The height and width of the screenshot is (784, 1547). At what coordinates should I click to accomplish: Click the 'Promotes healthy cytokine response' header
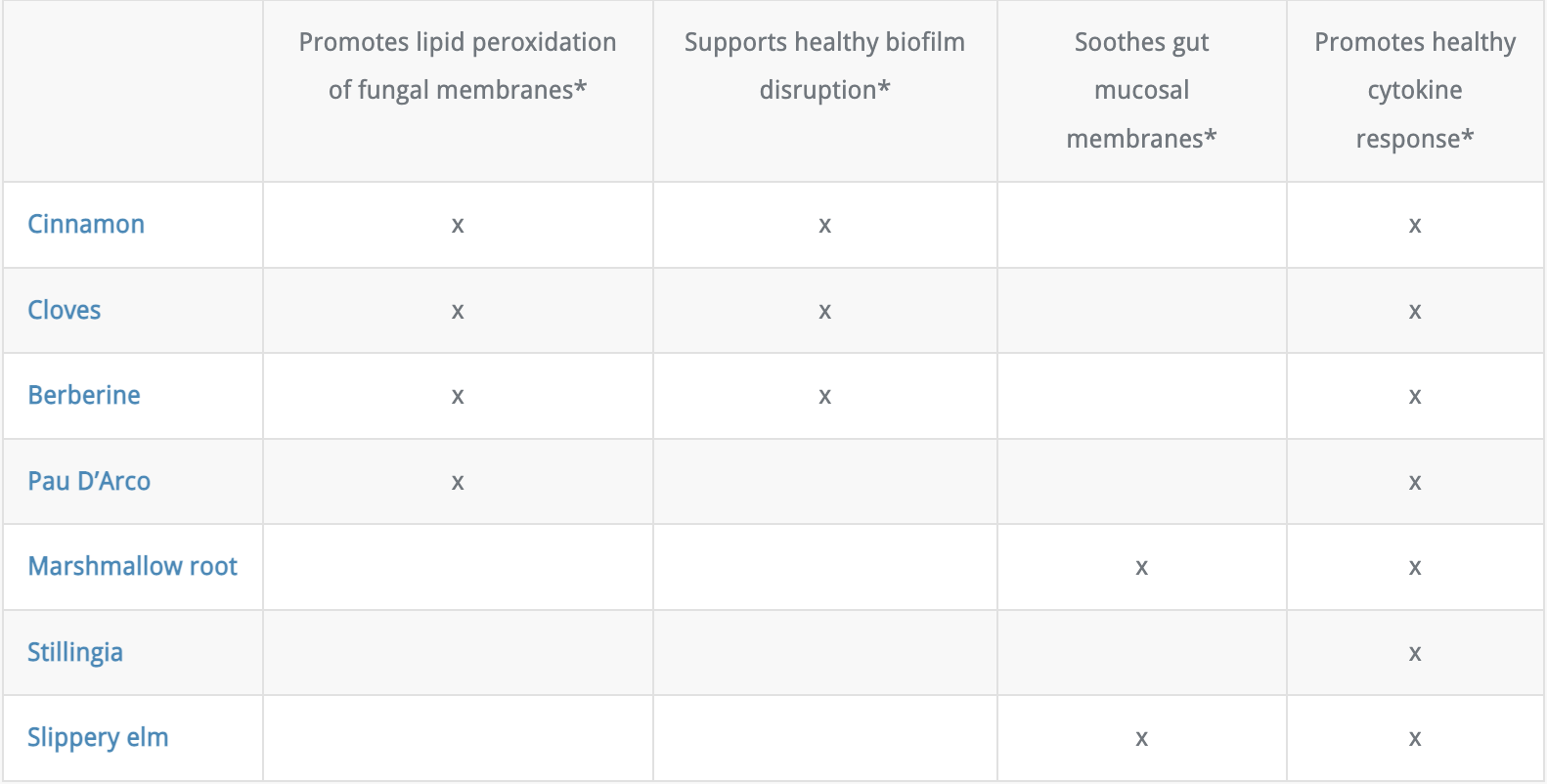[1414, 90]
